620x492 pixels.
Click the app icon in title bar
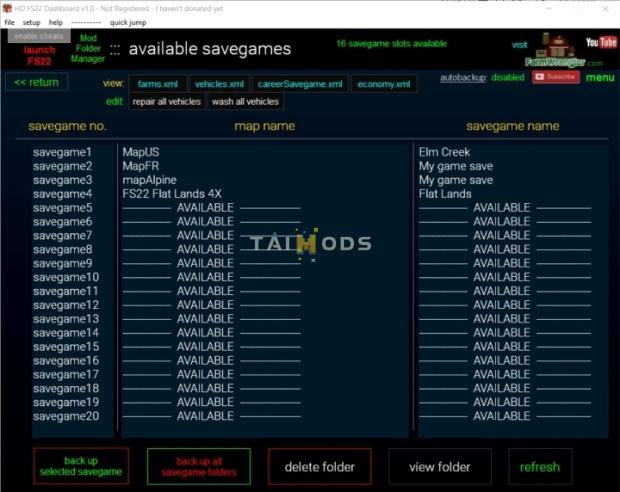(7, 8)
